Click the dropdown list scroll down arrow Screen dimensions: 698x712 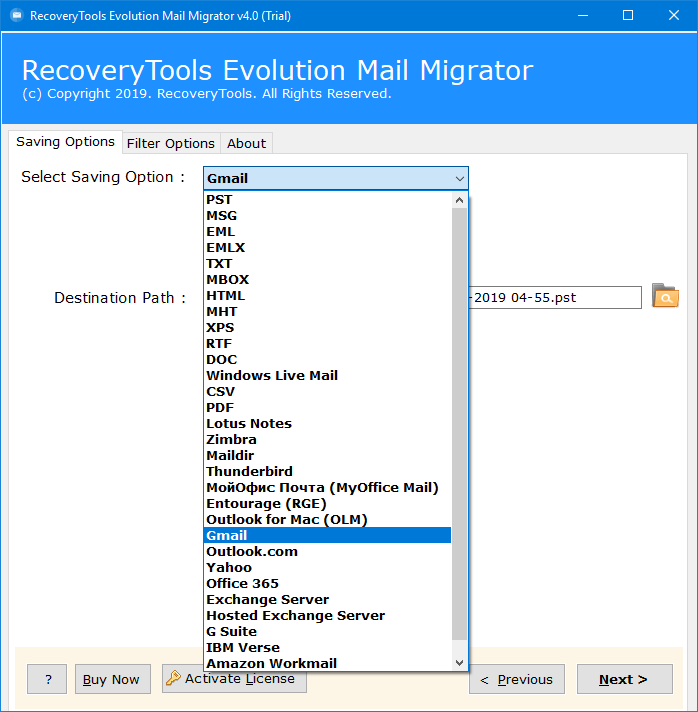click(460, 663)
